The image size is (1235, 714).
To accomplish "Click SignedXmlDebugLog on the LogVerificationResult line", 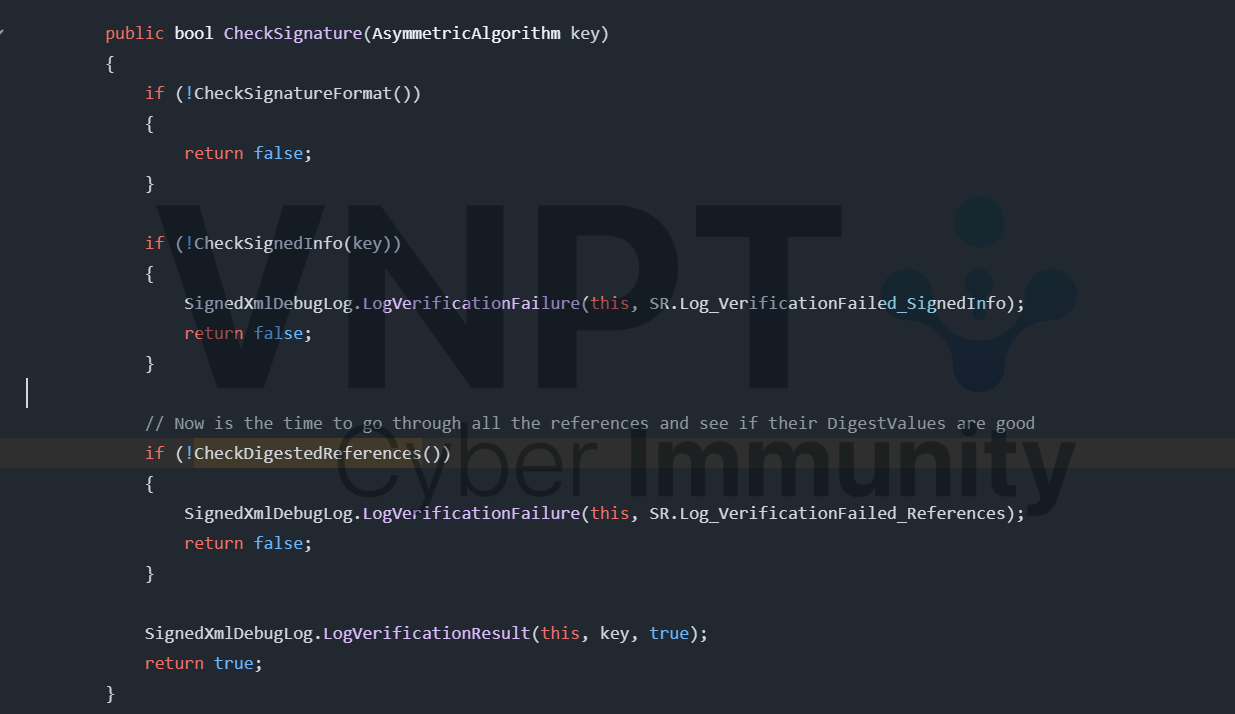I will pyautogui.click(x=228, y=633).
